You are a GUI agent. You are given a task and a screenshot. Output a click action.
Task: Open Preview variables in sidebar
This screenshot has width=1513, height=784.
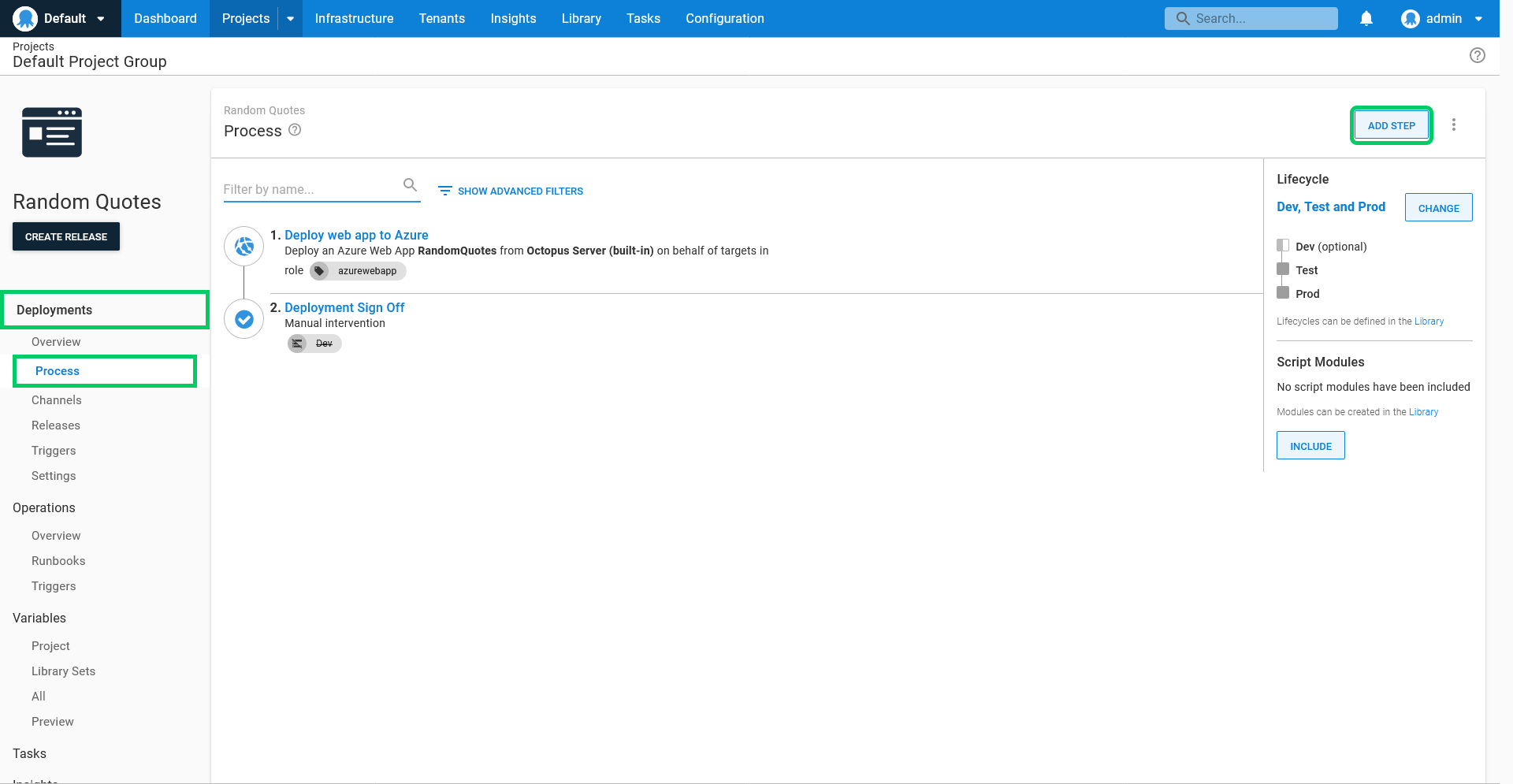tap(53, 722)
